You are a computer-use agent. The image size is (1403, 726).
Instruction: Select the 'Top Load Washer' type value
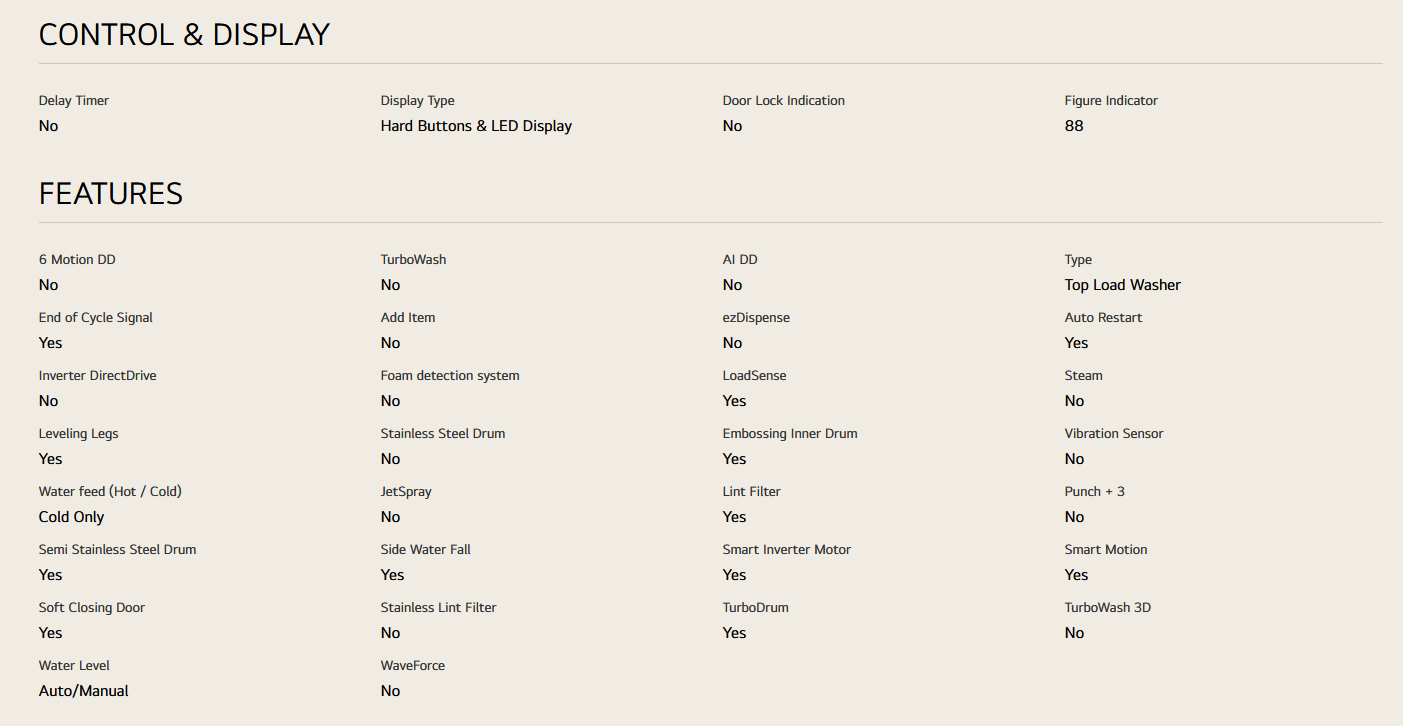coord(1122,285)
